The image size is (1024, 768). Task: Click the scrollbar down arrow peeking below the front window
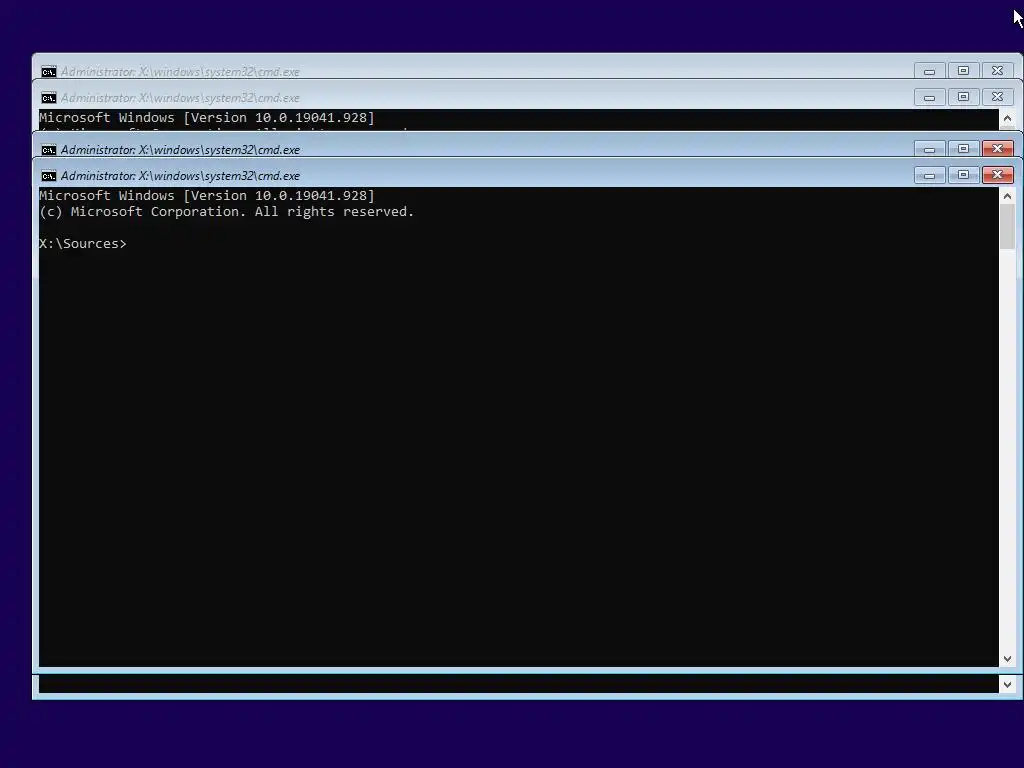(1007, 684)
